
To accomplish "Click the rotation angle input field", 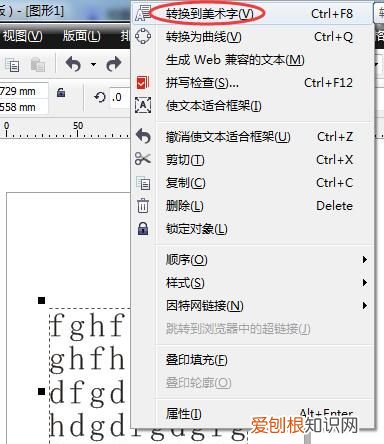I will tap(120, 97).
